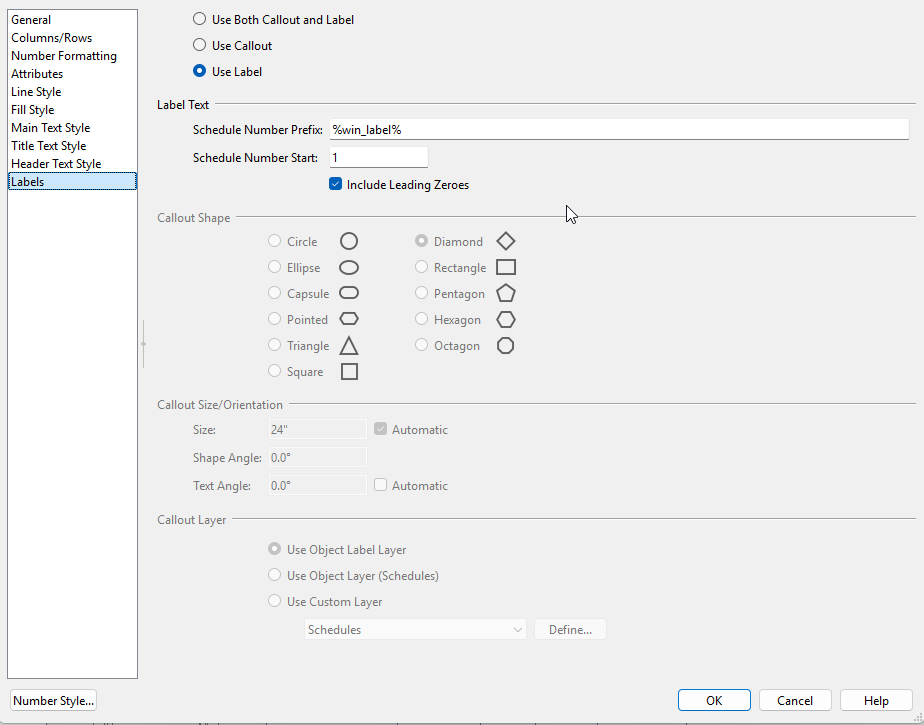Image resolution: width=924 pixels, height=725 pixels.
Task: Uncheck Include Leading Zeroes
Action: pyautogui.click(x=336, y=185)
